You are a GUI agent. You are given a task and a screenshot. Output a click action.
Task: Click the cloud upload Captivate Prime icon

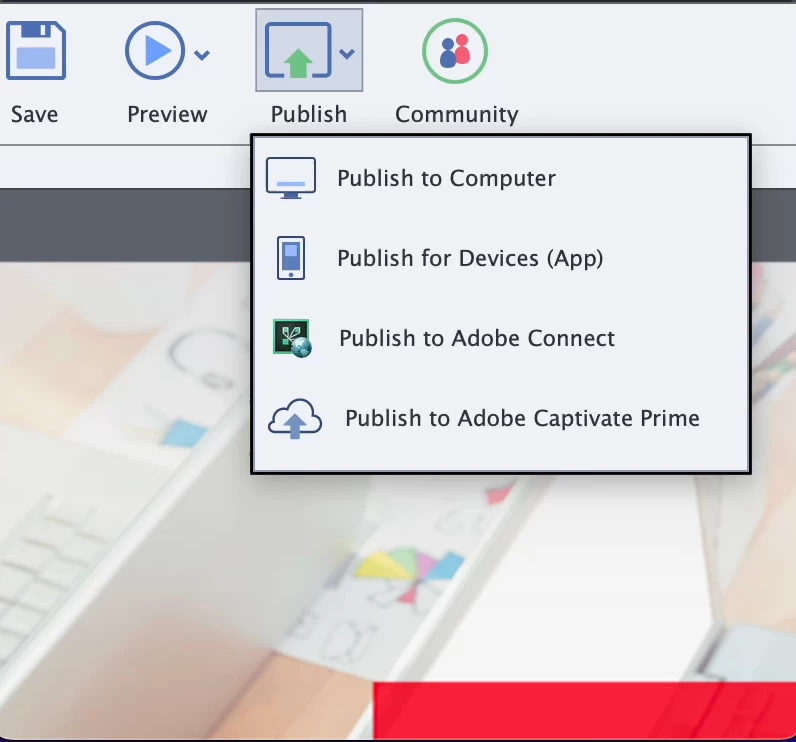click(295, 419)
